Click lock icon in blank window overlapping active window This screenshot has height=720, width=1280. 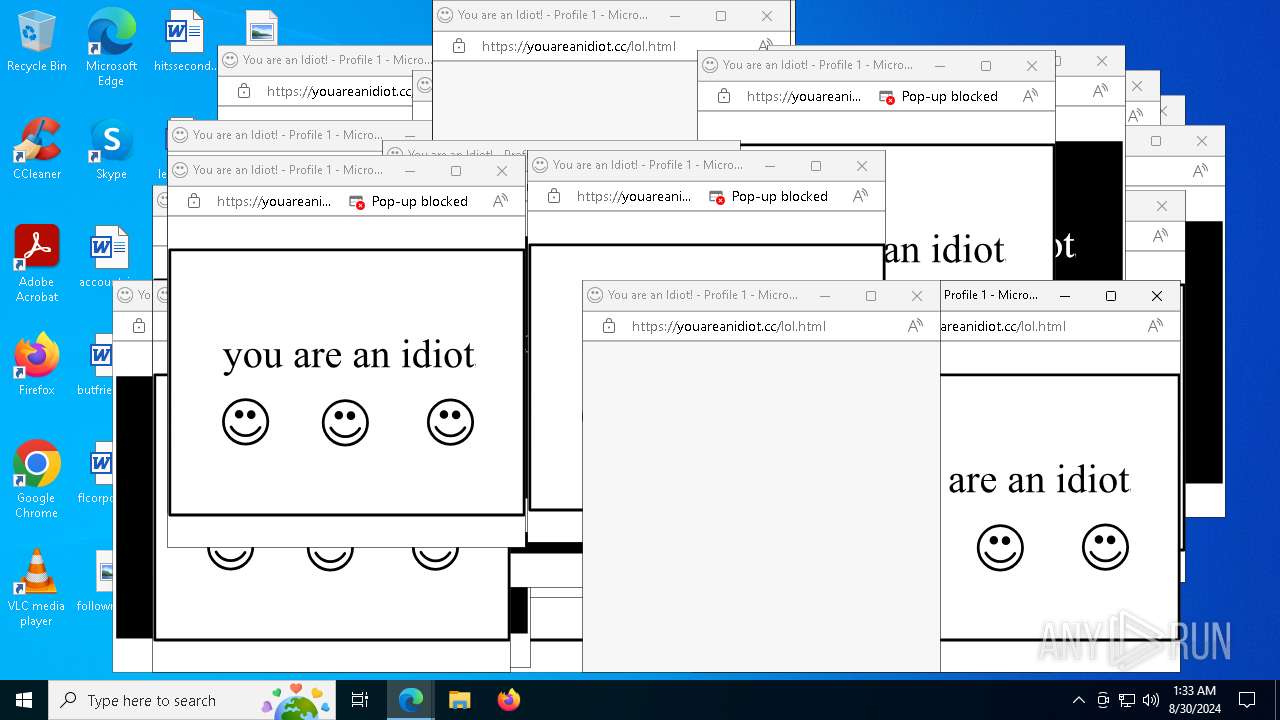click(609, 326)
